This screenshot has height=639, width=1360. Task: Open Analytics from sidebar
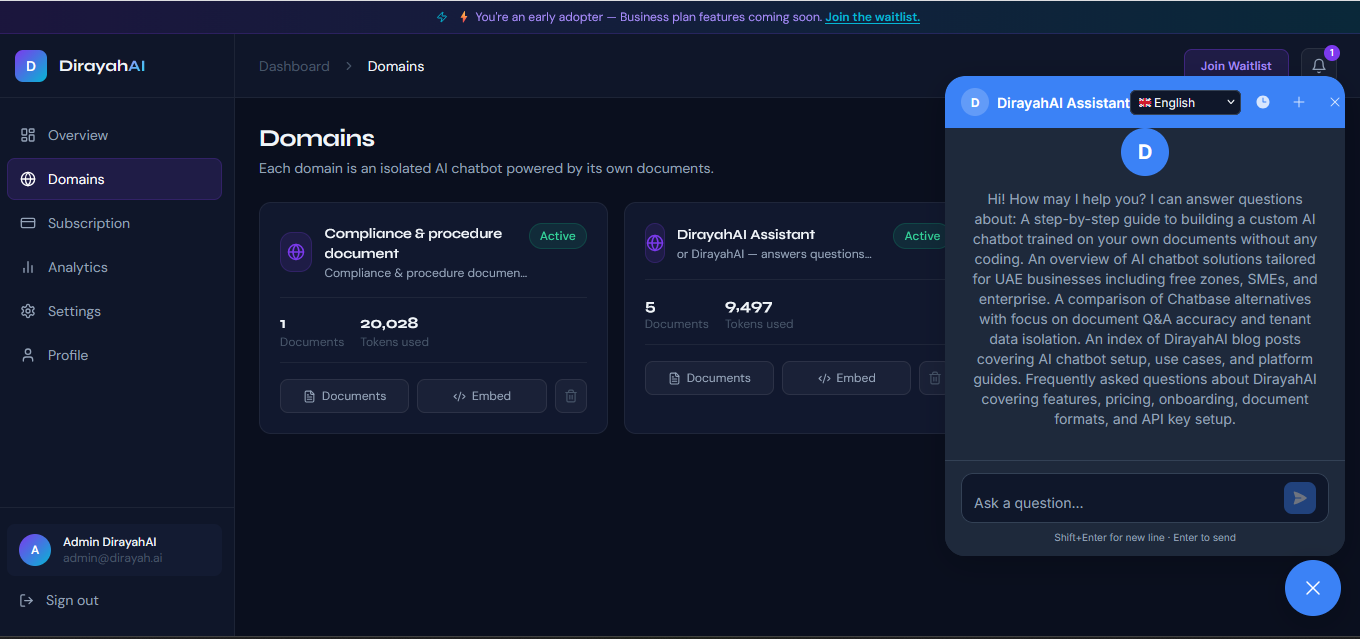pyautogui.click(x=114, y=267)
